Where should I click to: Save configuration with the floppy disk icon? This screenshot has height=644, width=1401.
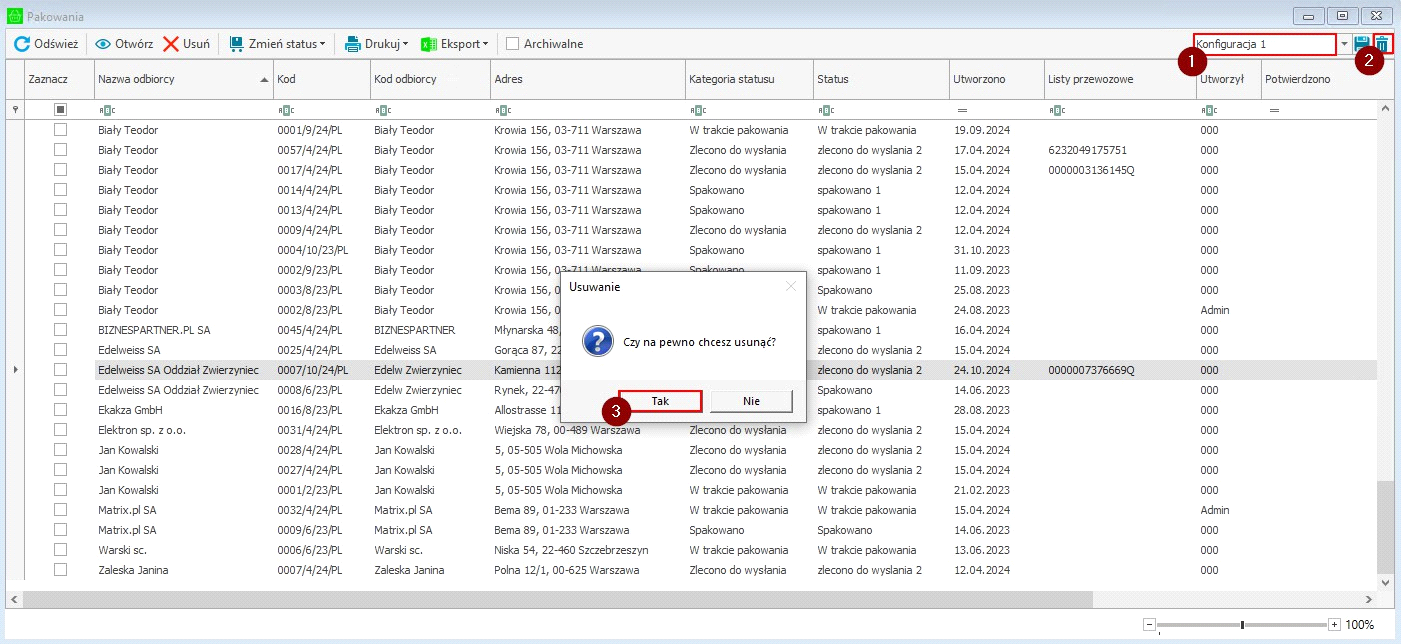click(x=1361, y=44)
